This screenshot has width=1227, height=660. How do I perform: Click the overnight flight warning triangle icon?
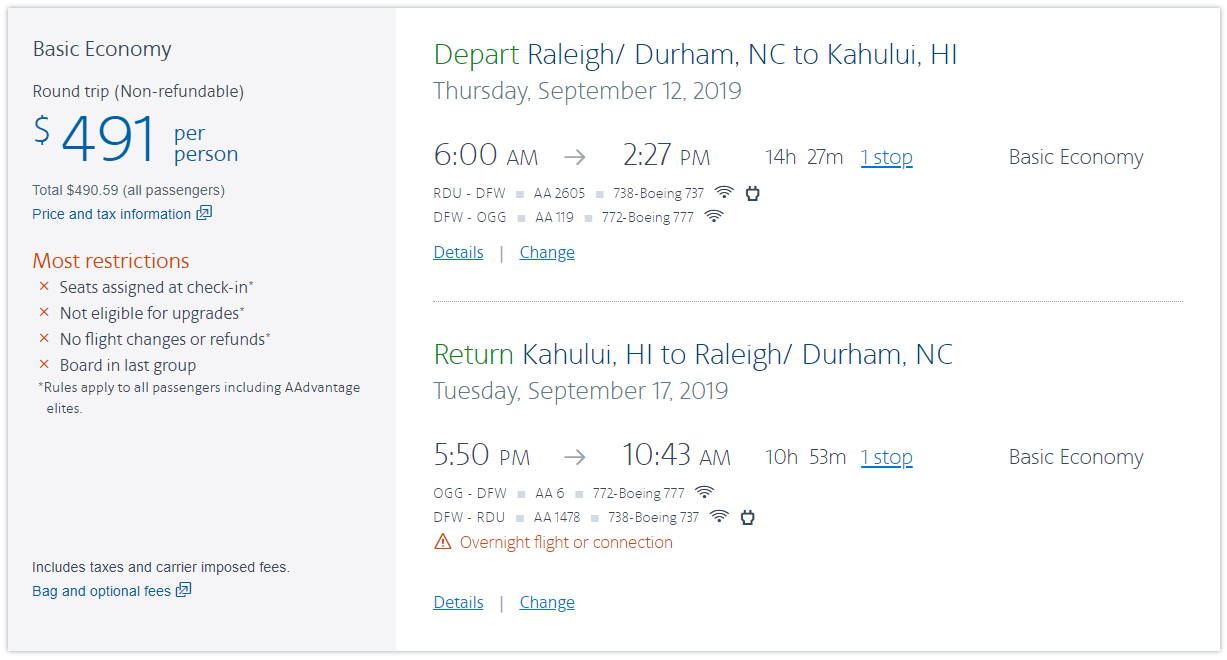pyautogui.click(x=442, y=542)
